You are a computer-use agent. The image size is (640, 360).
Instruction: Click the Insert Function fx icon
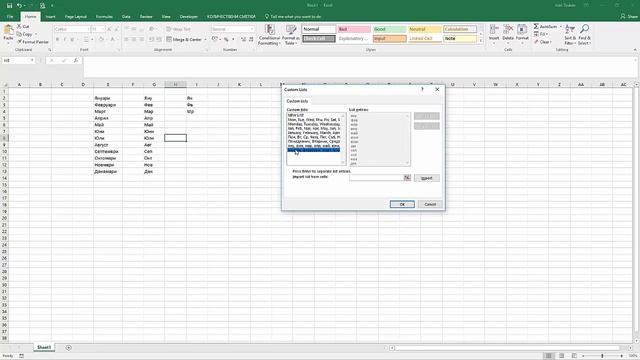coord(76,60)
